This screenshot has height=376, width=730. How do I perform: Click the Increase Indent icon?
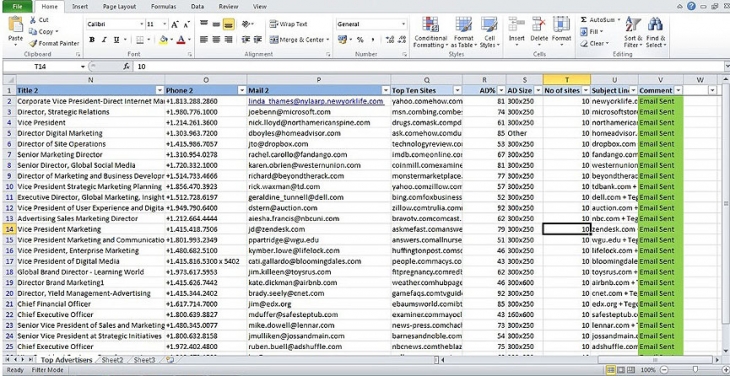257,40
